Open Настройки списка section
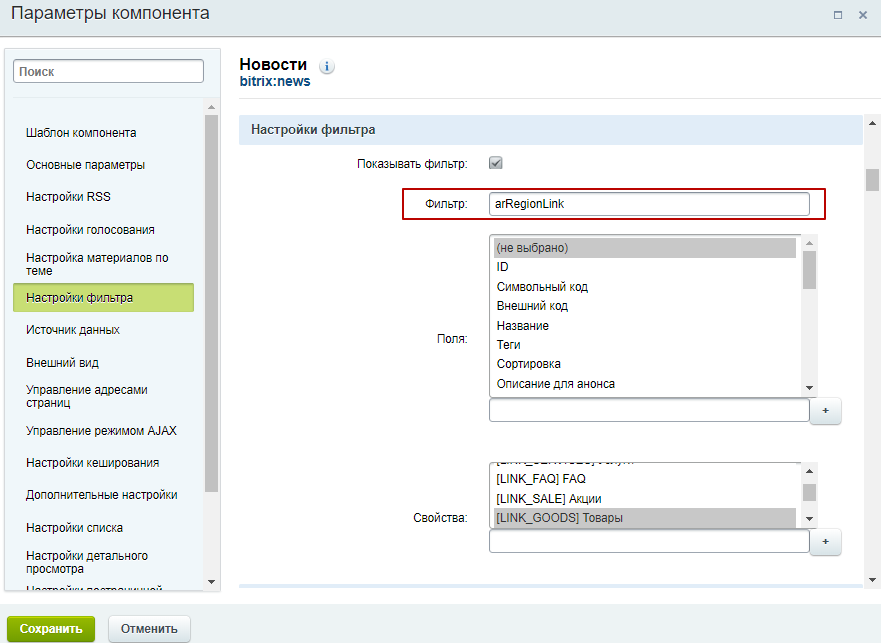The width and height of the screenshot is (881, 643). pyautogui.click(x=74, y=528)
